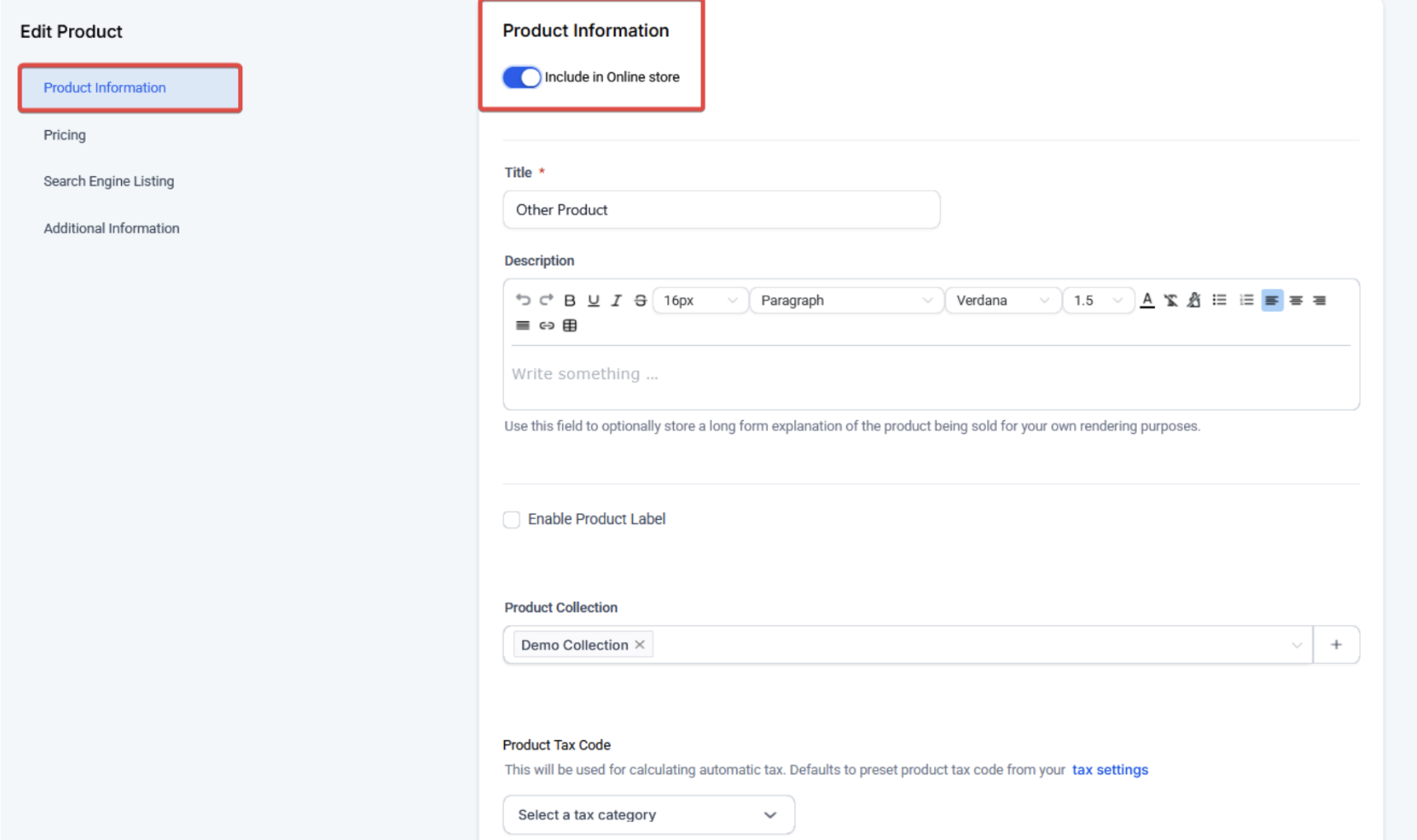
Task: Create a bulleted list in the description
Action: pos(1219,301)
